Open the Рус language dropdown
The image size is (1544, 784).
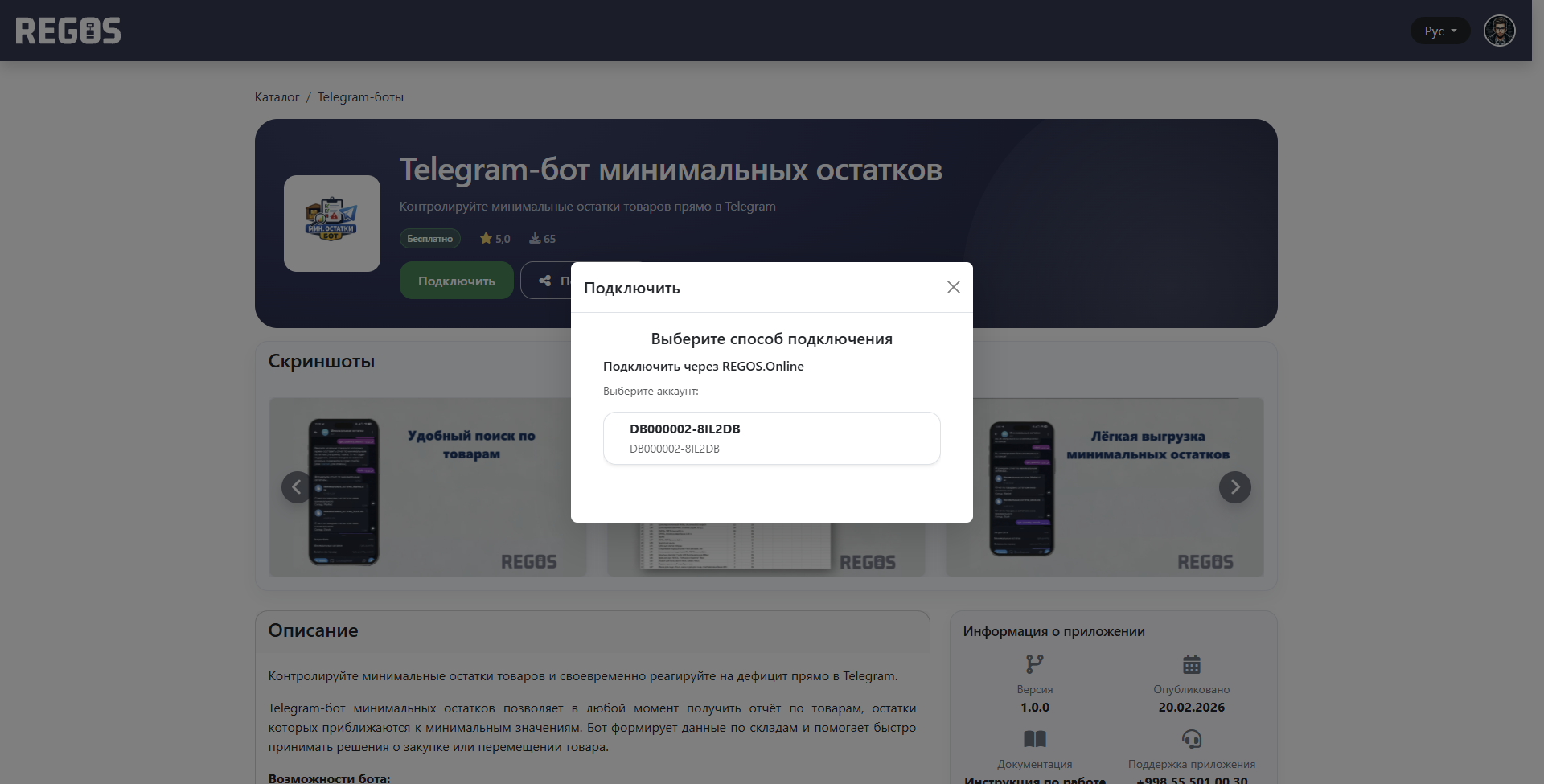click(x=1440, y=31)
